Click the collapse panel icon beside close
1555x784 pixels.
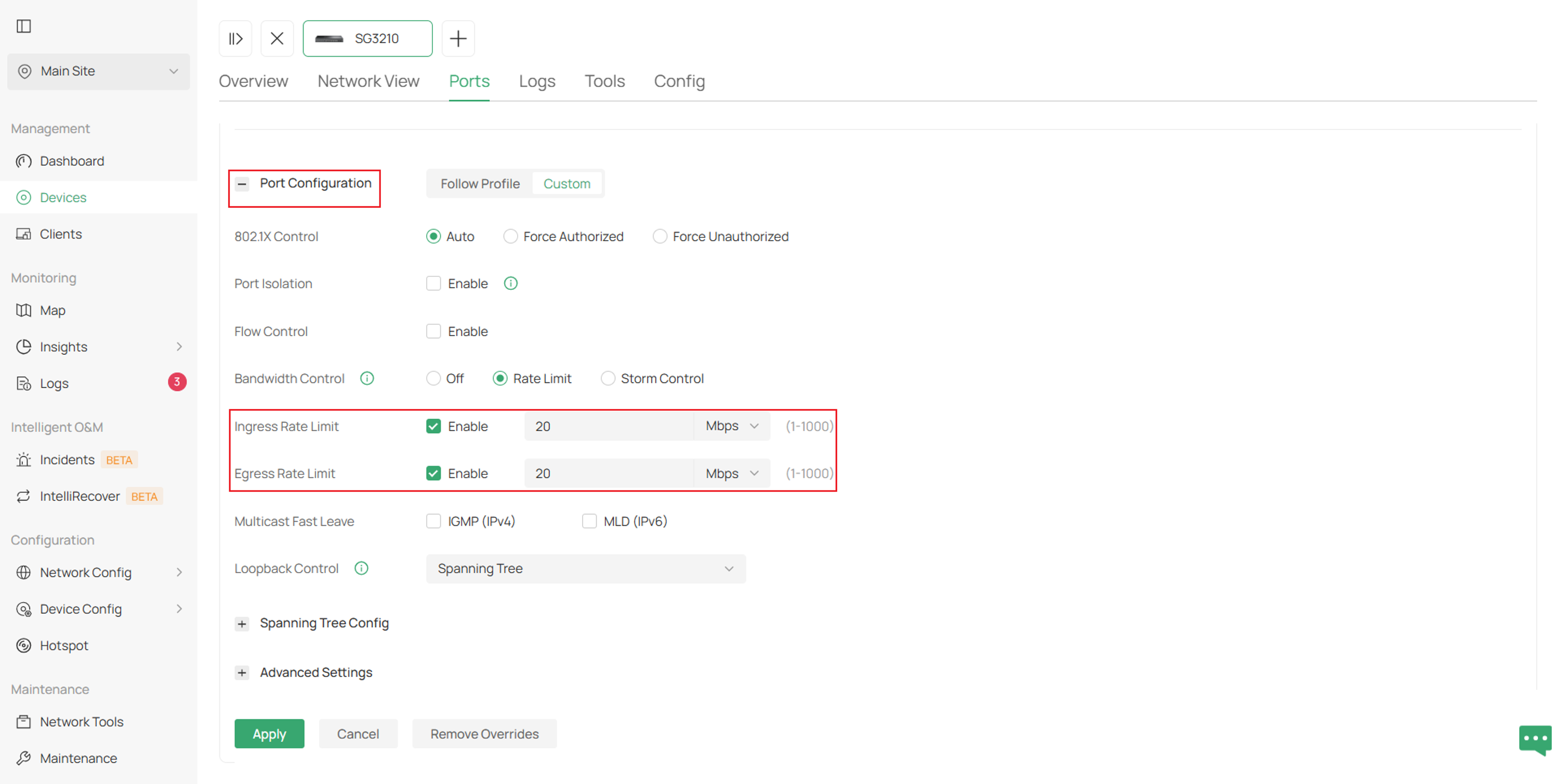[x=235, y=38]
